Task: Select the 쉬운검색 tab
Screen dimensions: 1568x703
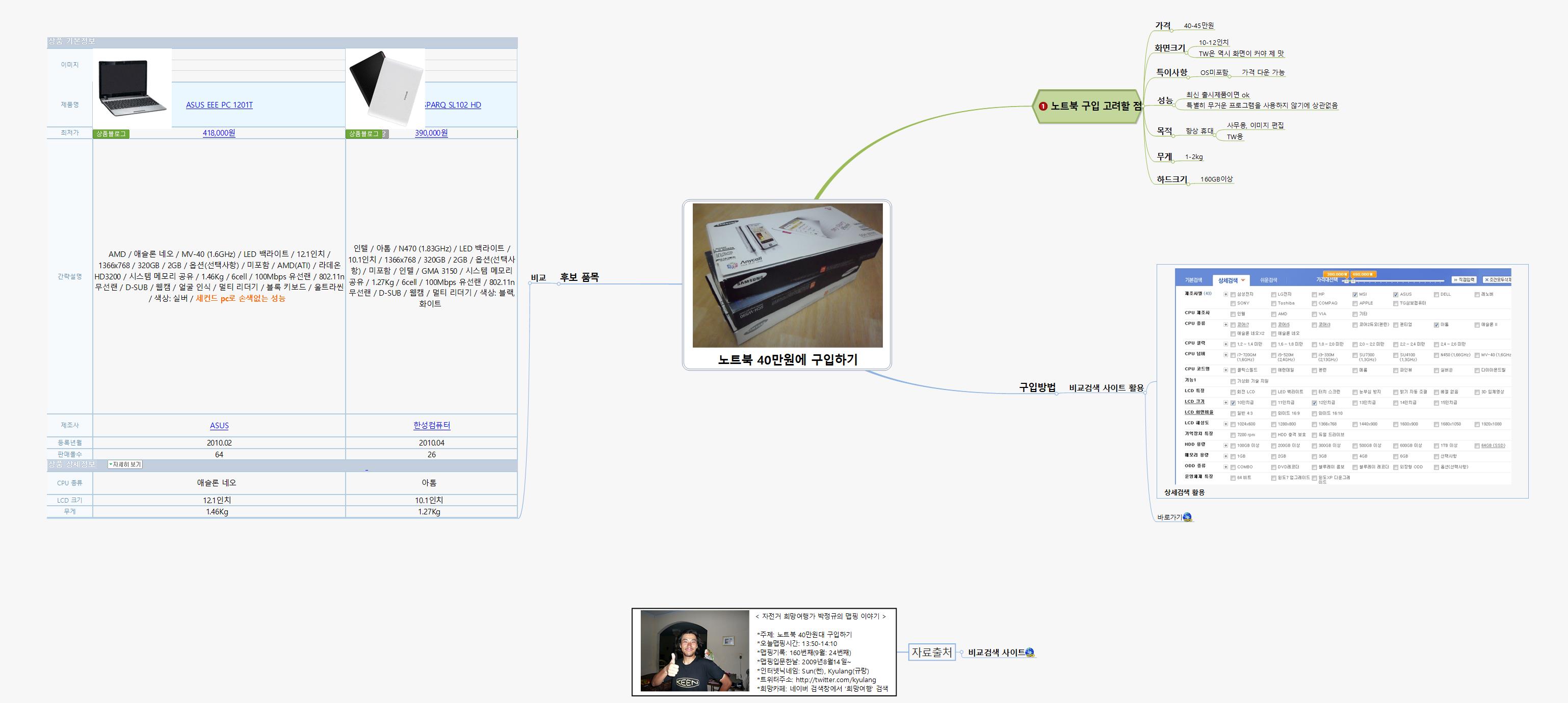Action: pyautogui.click(x=1269, y=280)
